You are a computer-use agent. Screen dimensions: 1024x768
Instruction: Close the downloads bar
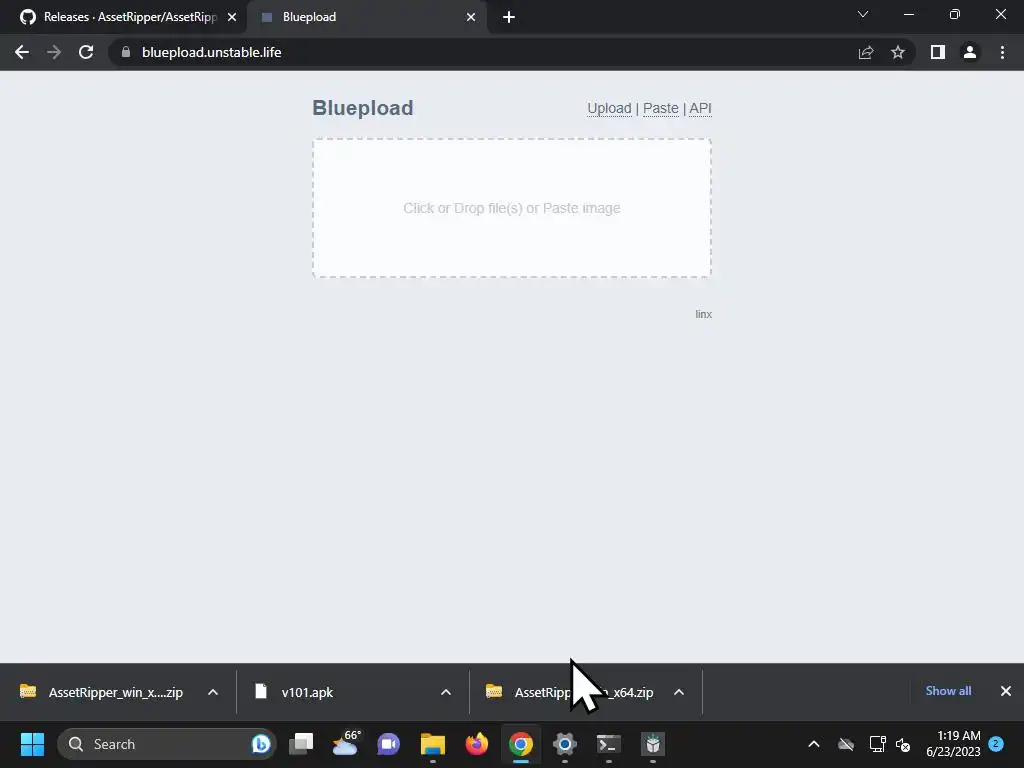point(1006,691)
